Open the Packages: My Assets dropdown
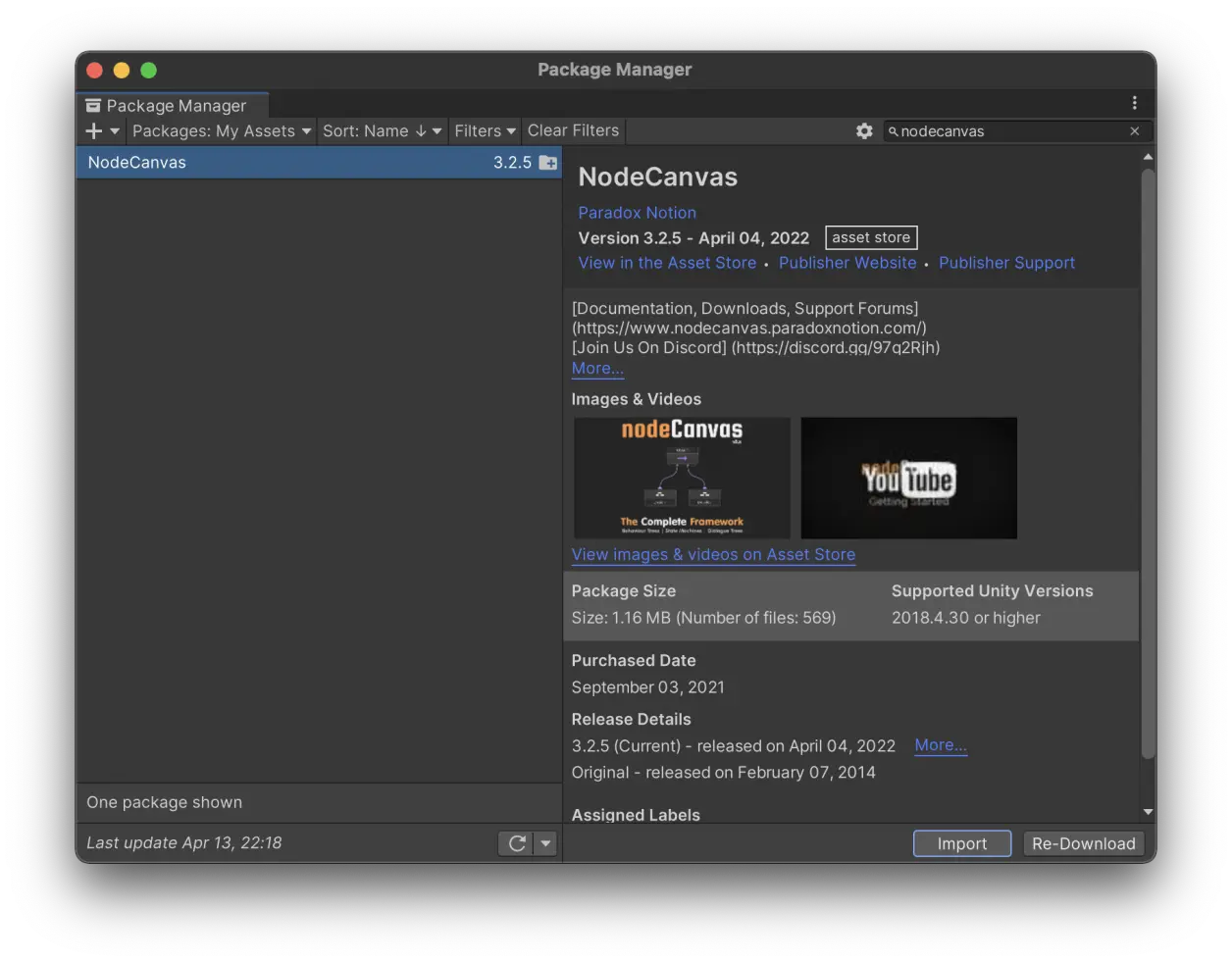1232x963 pixels. pos(222,130)
